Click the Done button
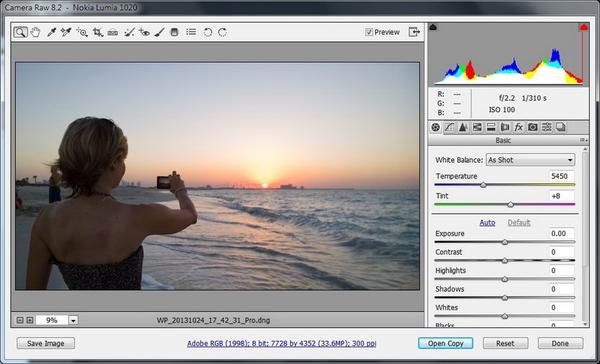This screenshot has width=600, height=364. [x=560, y=343]
